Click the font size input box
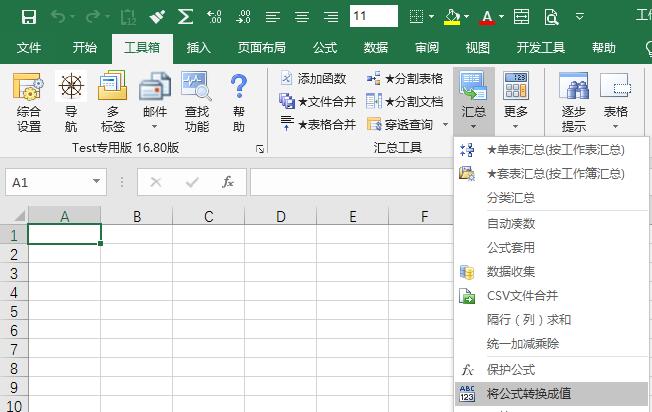This screenshot has width=652, height=412. pos(374,16)
